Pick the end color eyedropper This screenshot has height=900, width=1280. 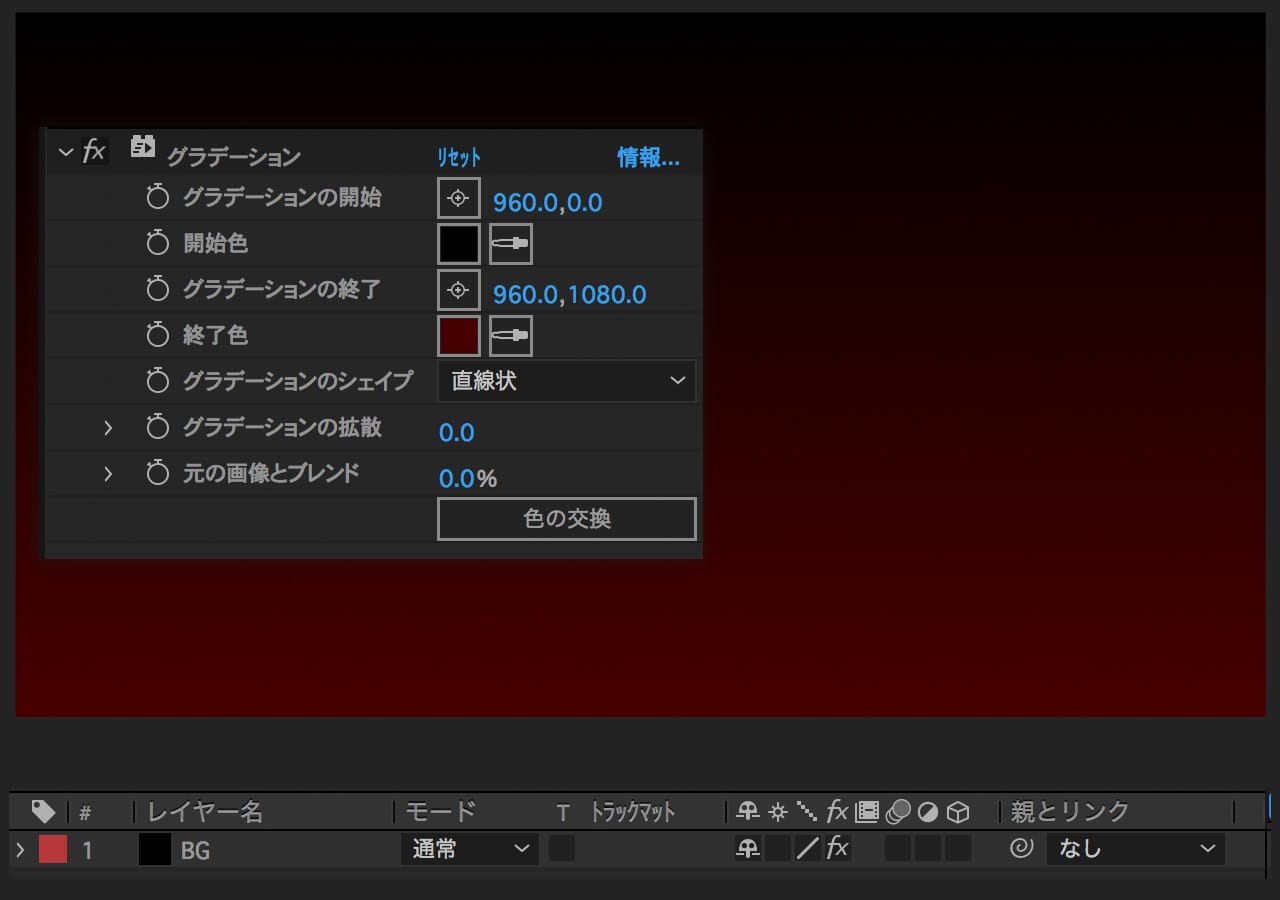510,336
